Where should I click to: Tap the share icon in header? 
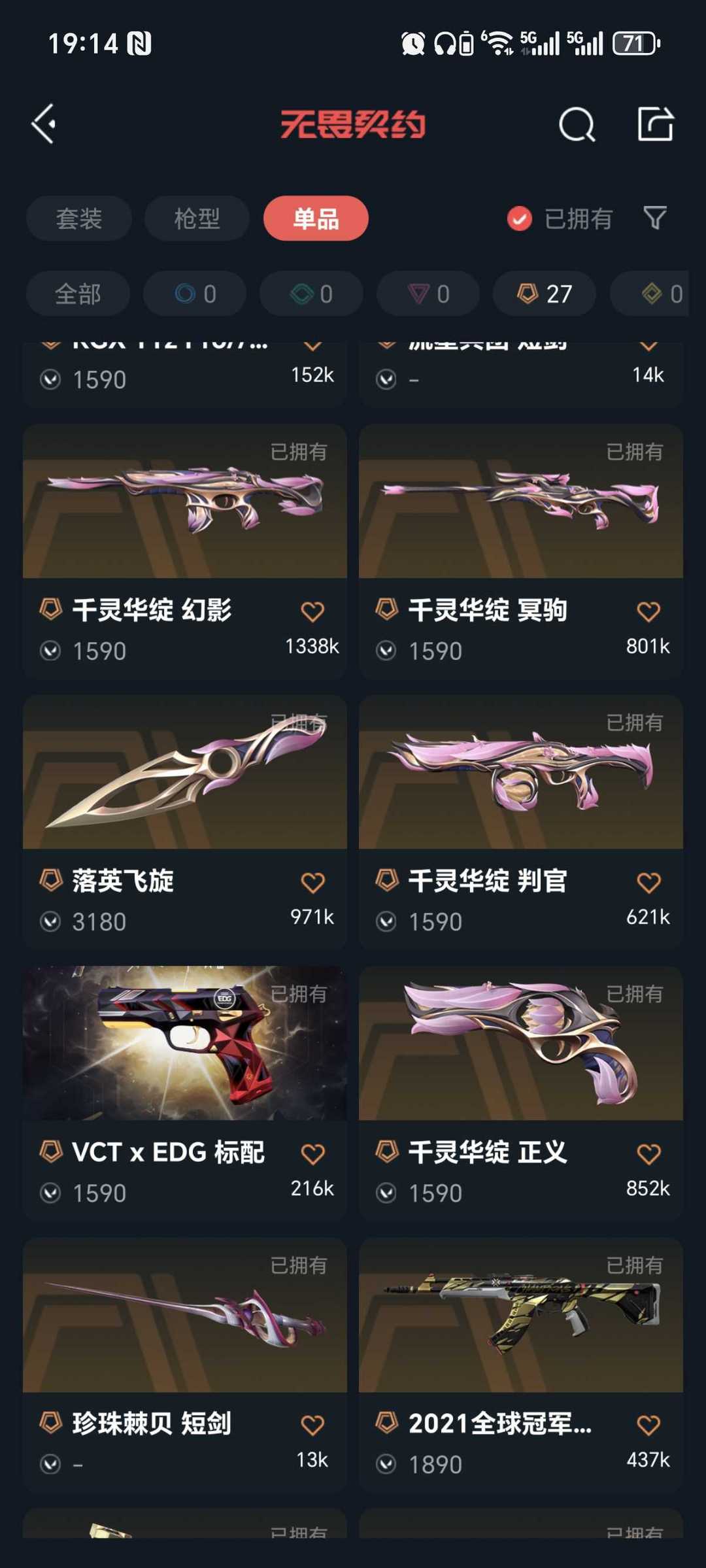655,124
